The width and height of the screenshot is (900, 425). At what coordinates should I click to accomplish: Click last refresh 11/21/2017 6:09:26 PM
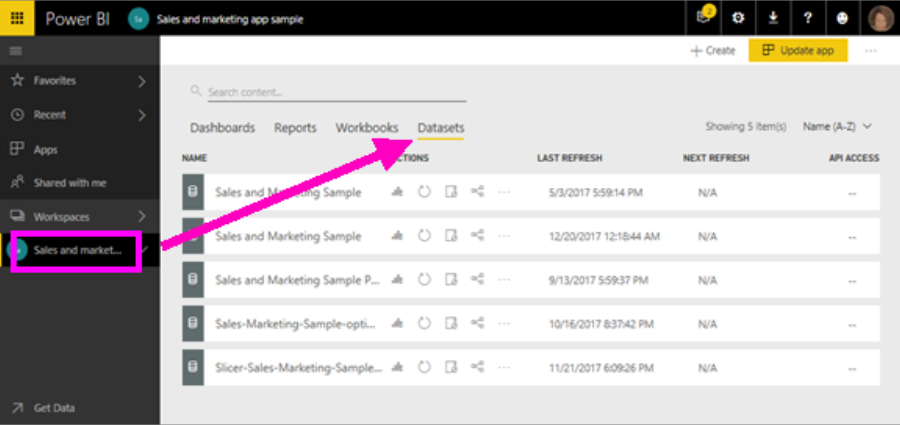click(x=602, y=368)
